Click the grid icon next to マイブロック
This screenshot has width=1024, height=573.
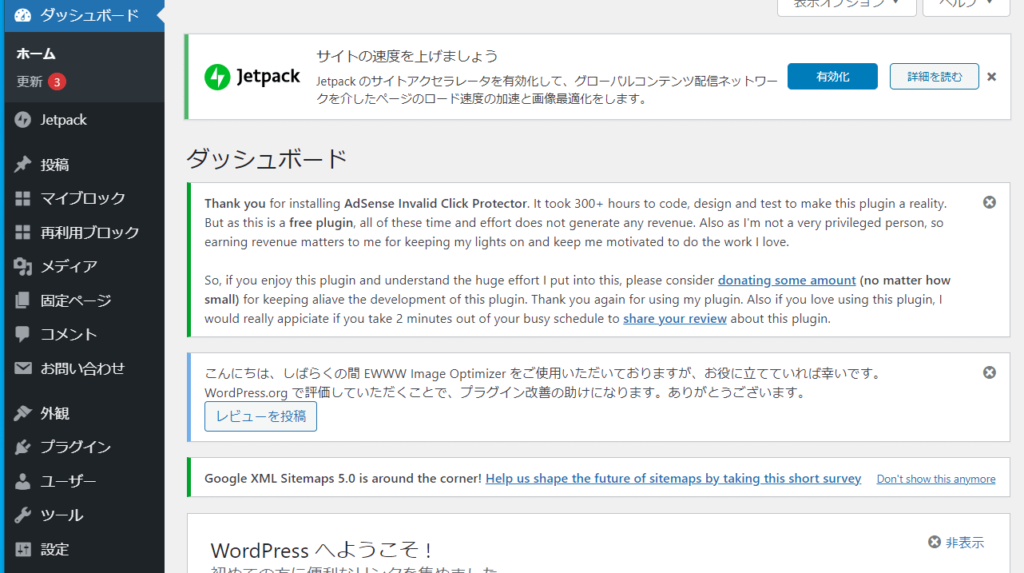coord(23,198)
